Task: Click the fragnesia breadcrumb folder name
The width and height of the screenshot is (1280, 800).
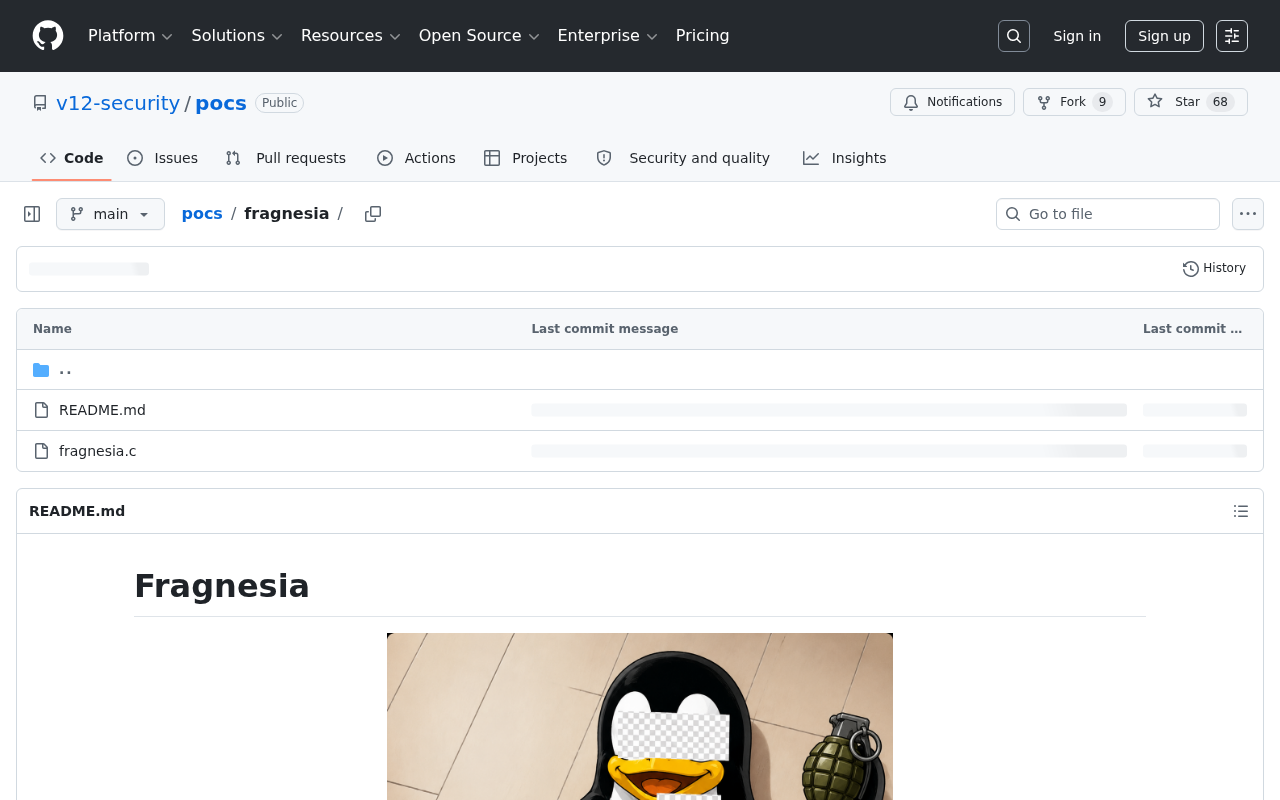Action: pyautogui.click(x=287, y=214)
